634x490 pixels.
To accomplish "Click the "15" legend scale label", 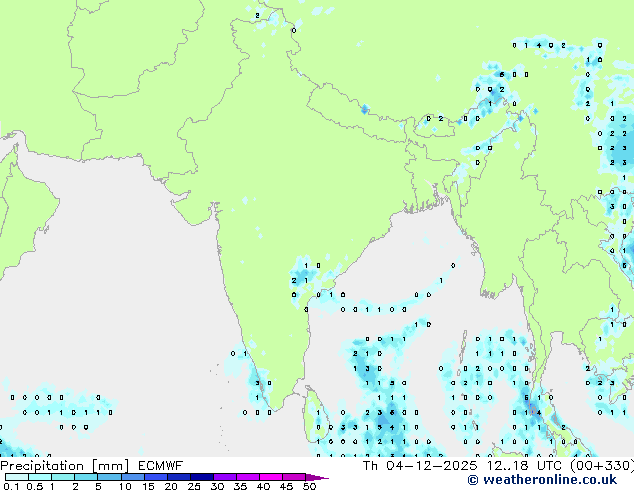I will click(x=148, y=486).
